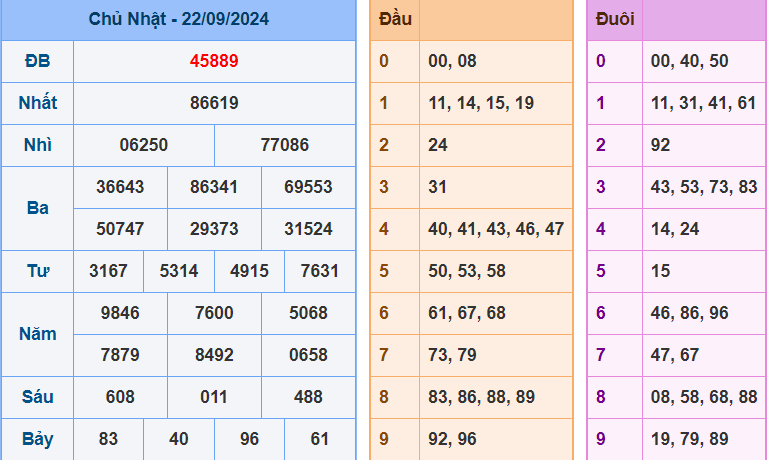Select the Đuôi entry "43, 53, 73, 83"

(704, 187)
